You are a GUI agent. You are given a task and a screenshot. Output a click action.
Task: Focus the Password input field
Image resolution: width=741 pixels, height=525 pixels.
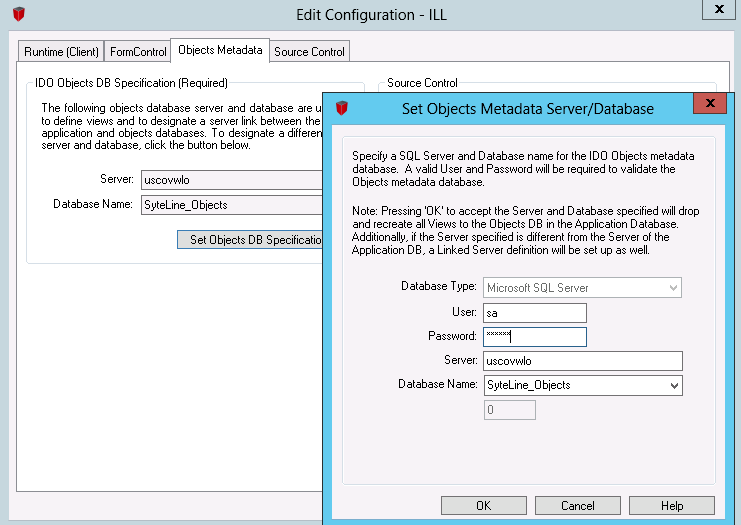534,337
